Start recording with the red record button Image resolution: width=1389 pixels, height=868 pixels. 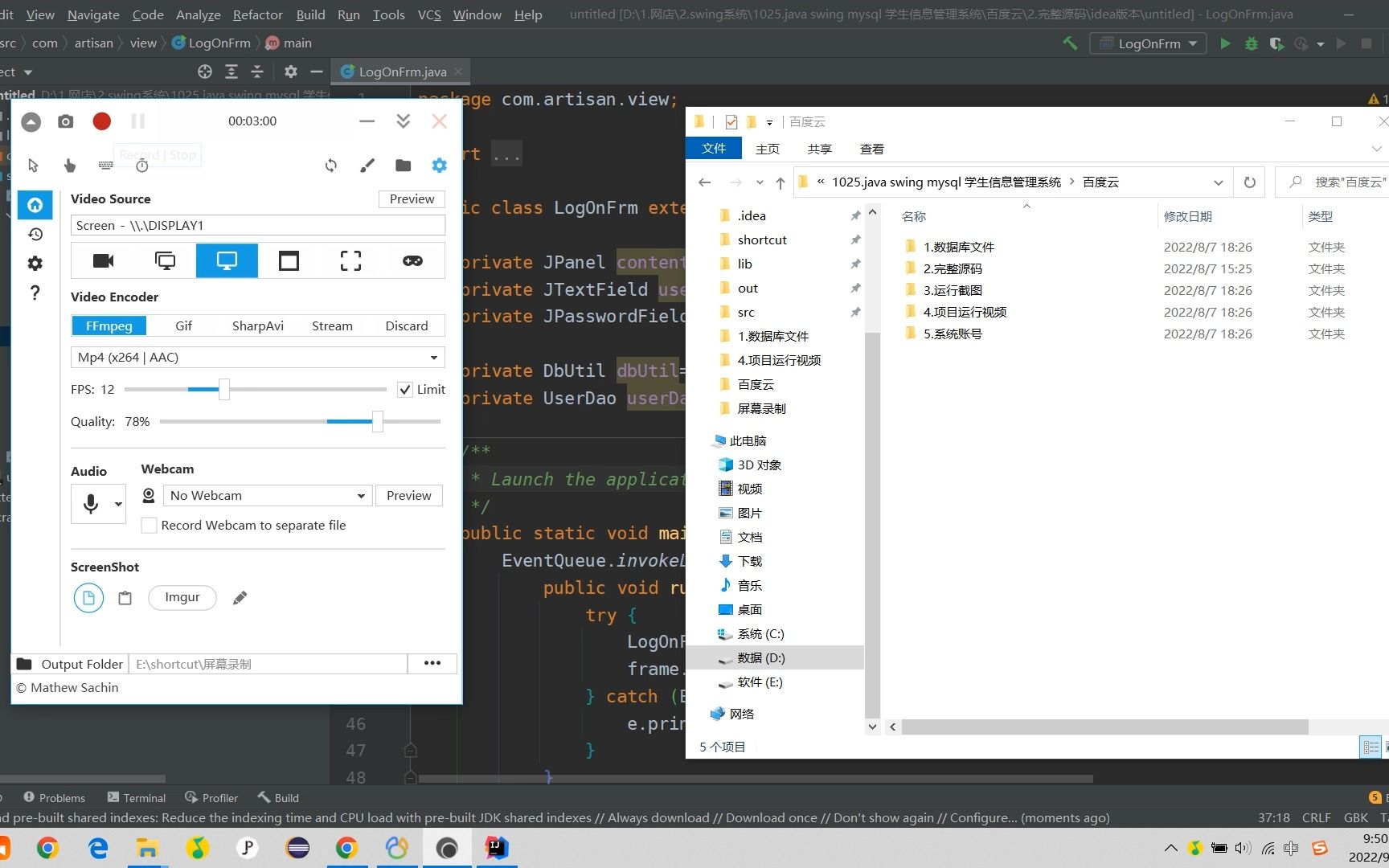[x=101, y=121]
